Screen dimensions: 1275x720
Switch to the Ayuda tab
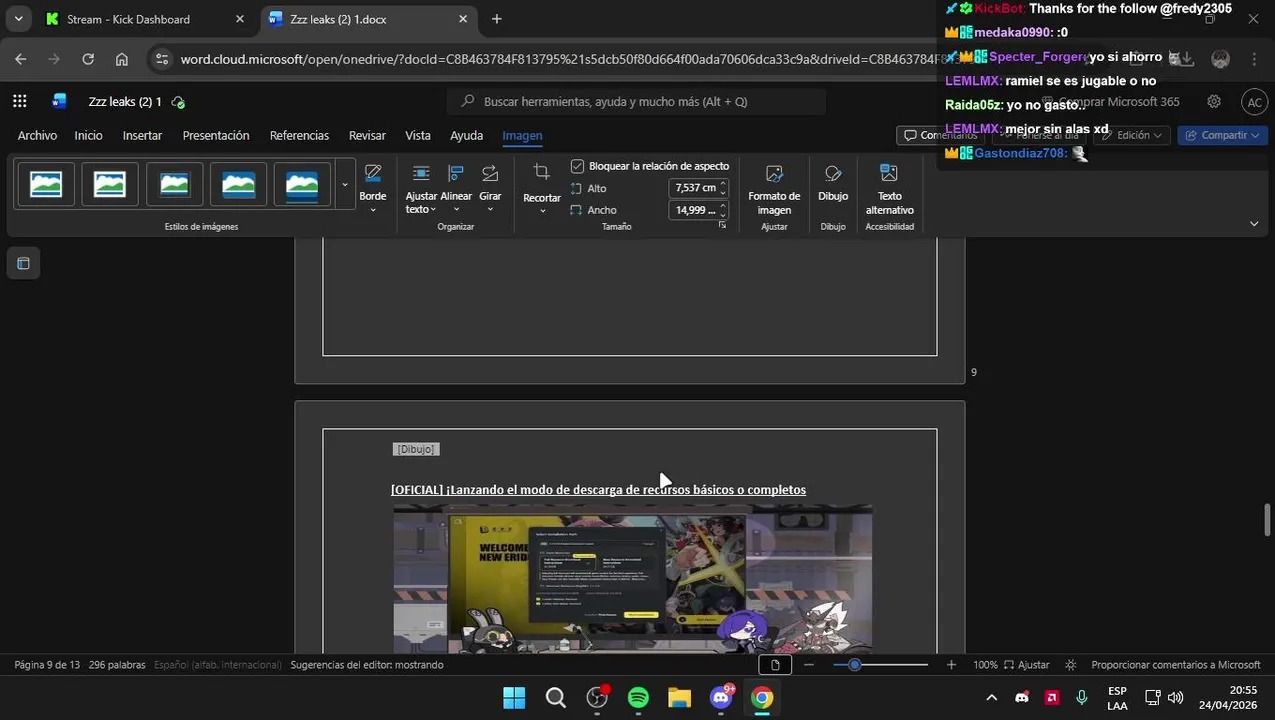click(466, 135)
